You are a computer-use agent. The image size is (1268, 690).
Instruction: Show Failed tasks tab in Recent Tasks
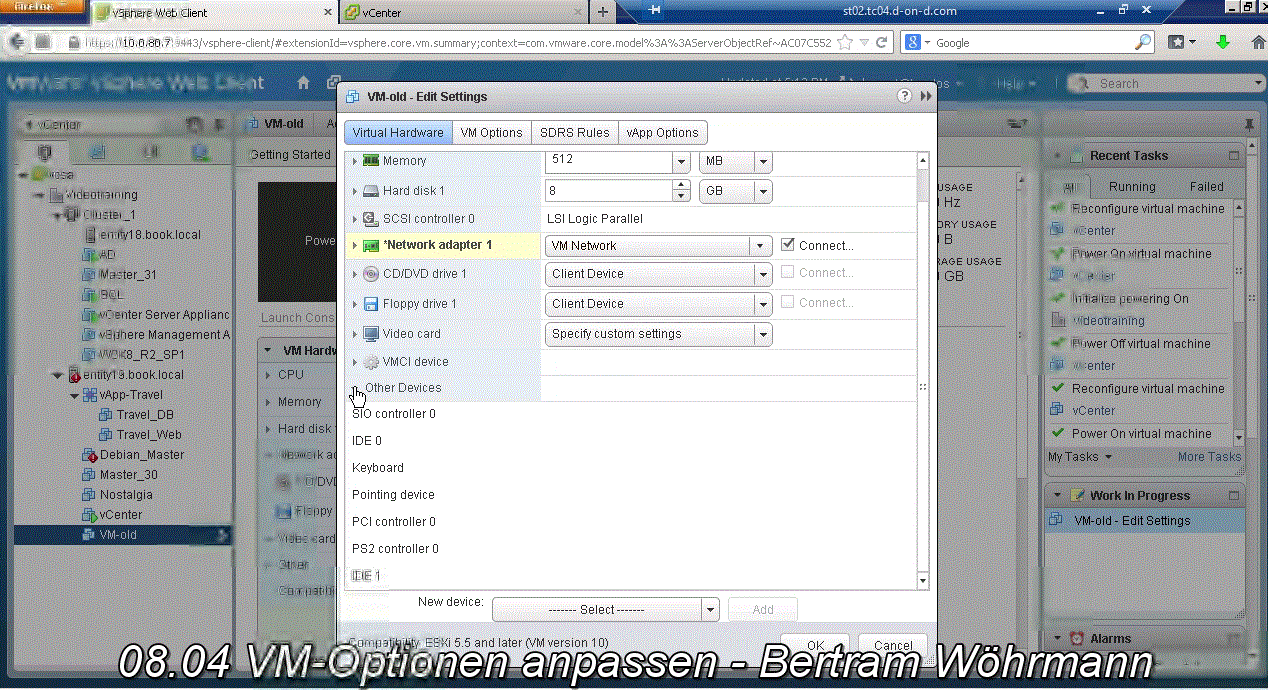point(1206,187)
